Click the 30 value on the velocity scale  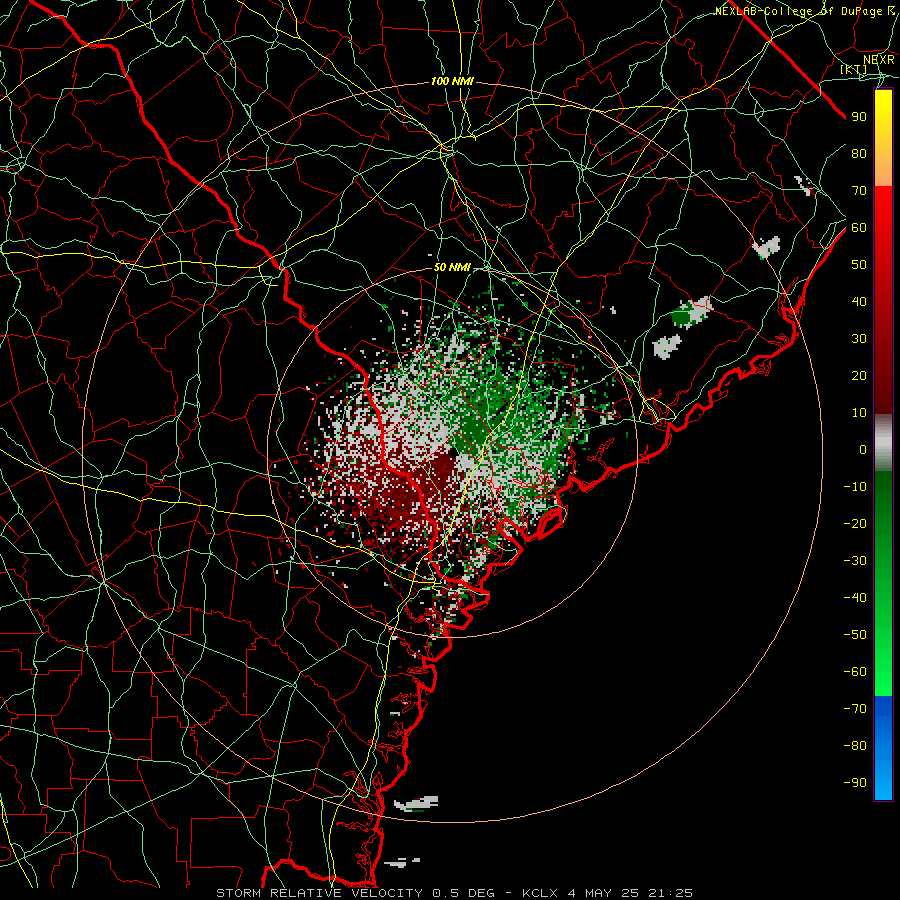[x=859, y=339]
